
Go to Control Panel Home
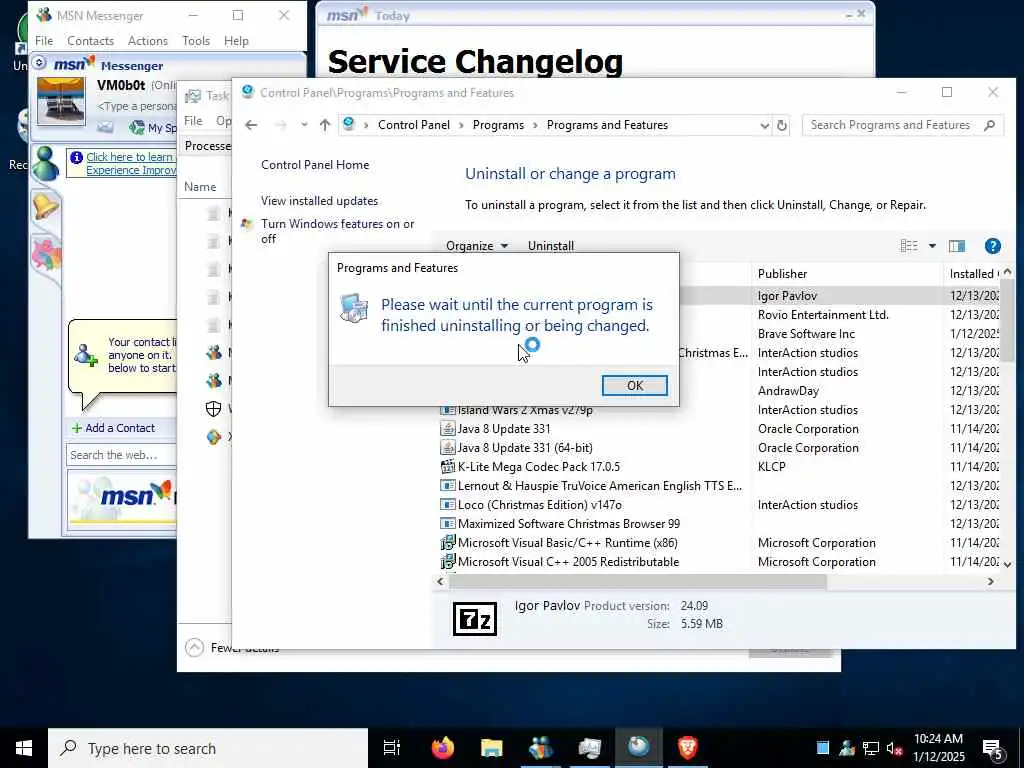315,165
